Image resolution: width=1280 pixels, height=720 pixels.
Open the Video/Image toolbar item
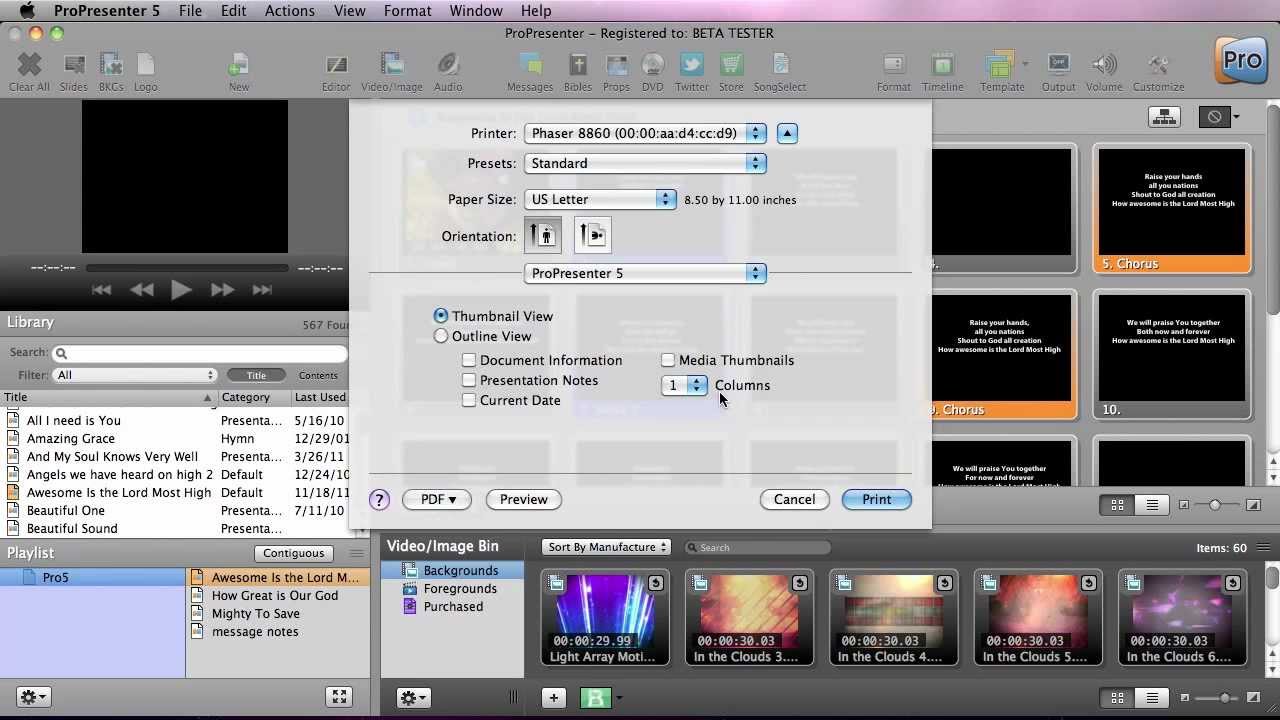(x=391, y=72)
